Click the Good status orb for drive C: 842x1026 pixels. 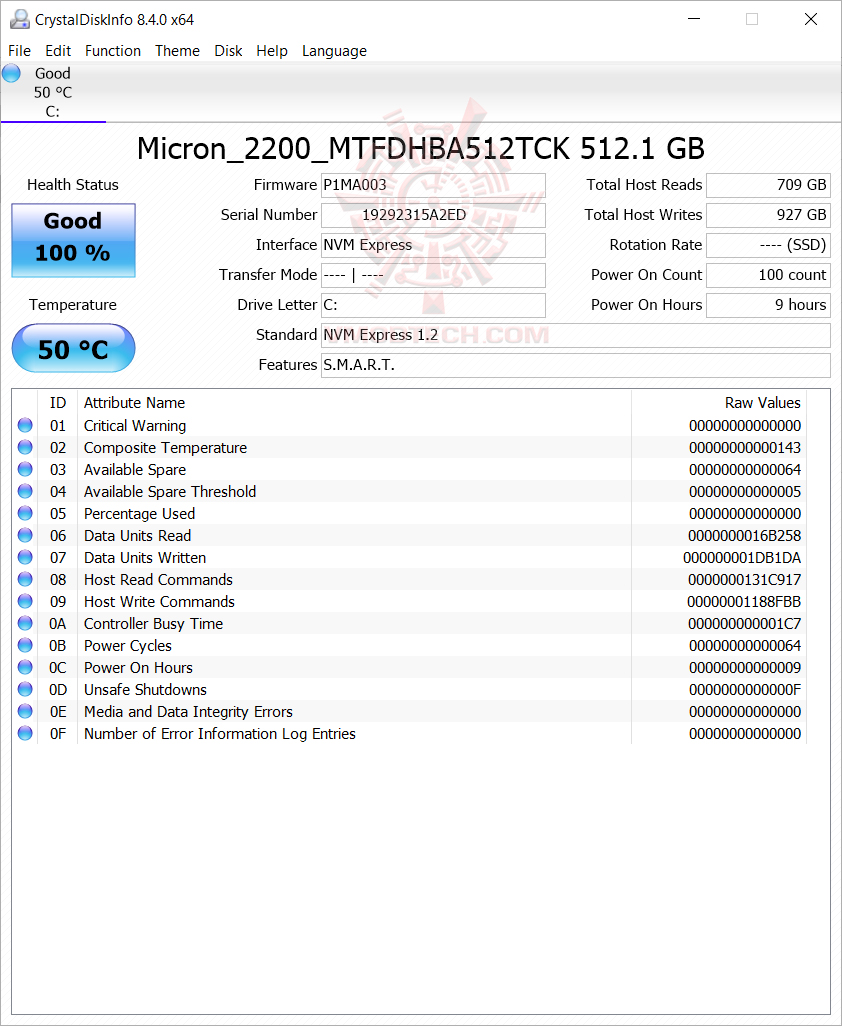pyautogui.click(x=11, y=73)
